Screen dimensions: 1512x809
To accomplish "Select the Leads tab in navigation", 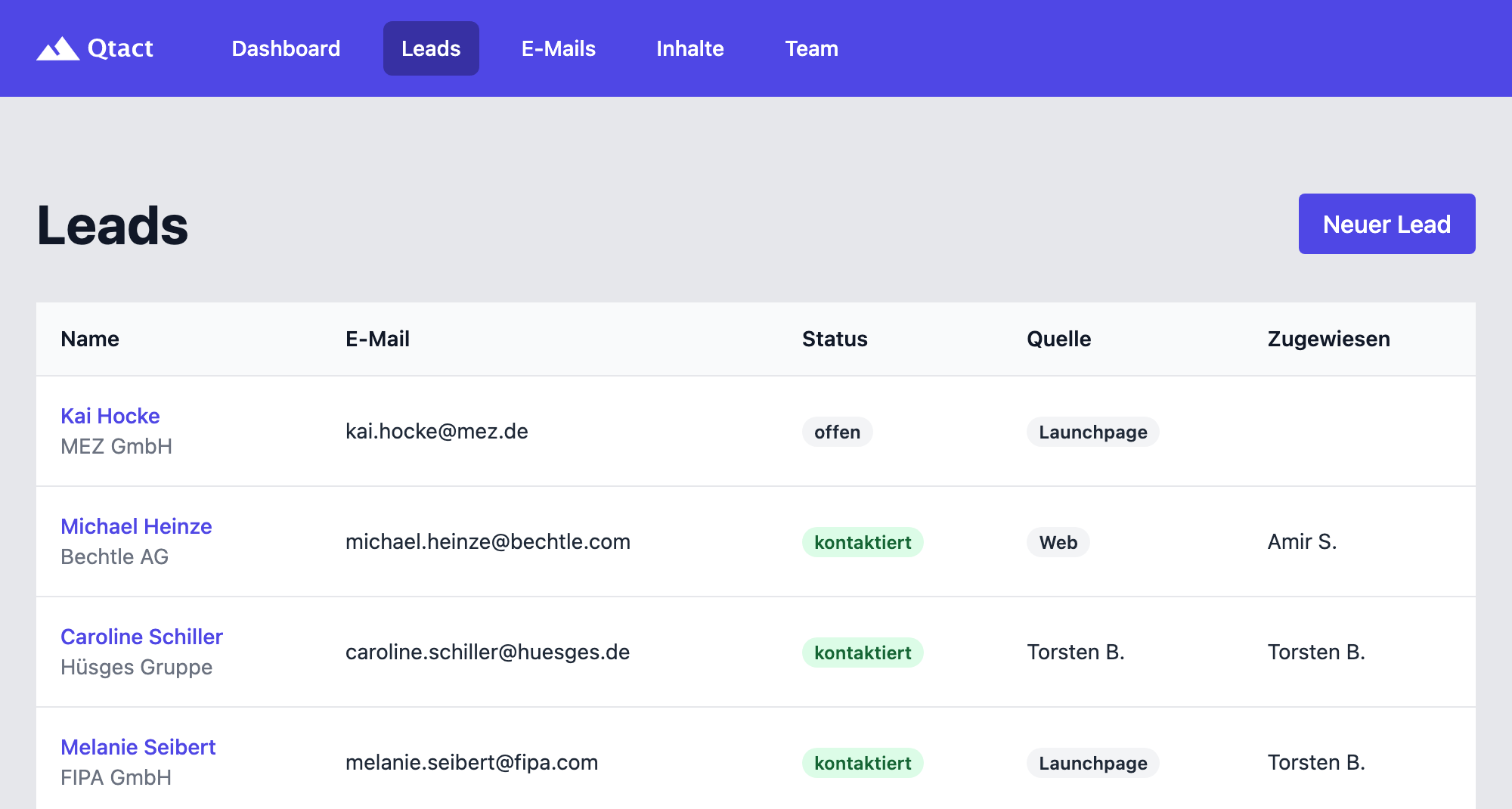I will tap(431, 48).
